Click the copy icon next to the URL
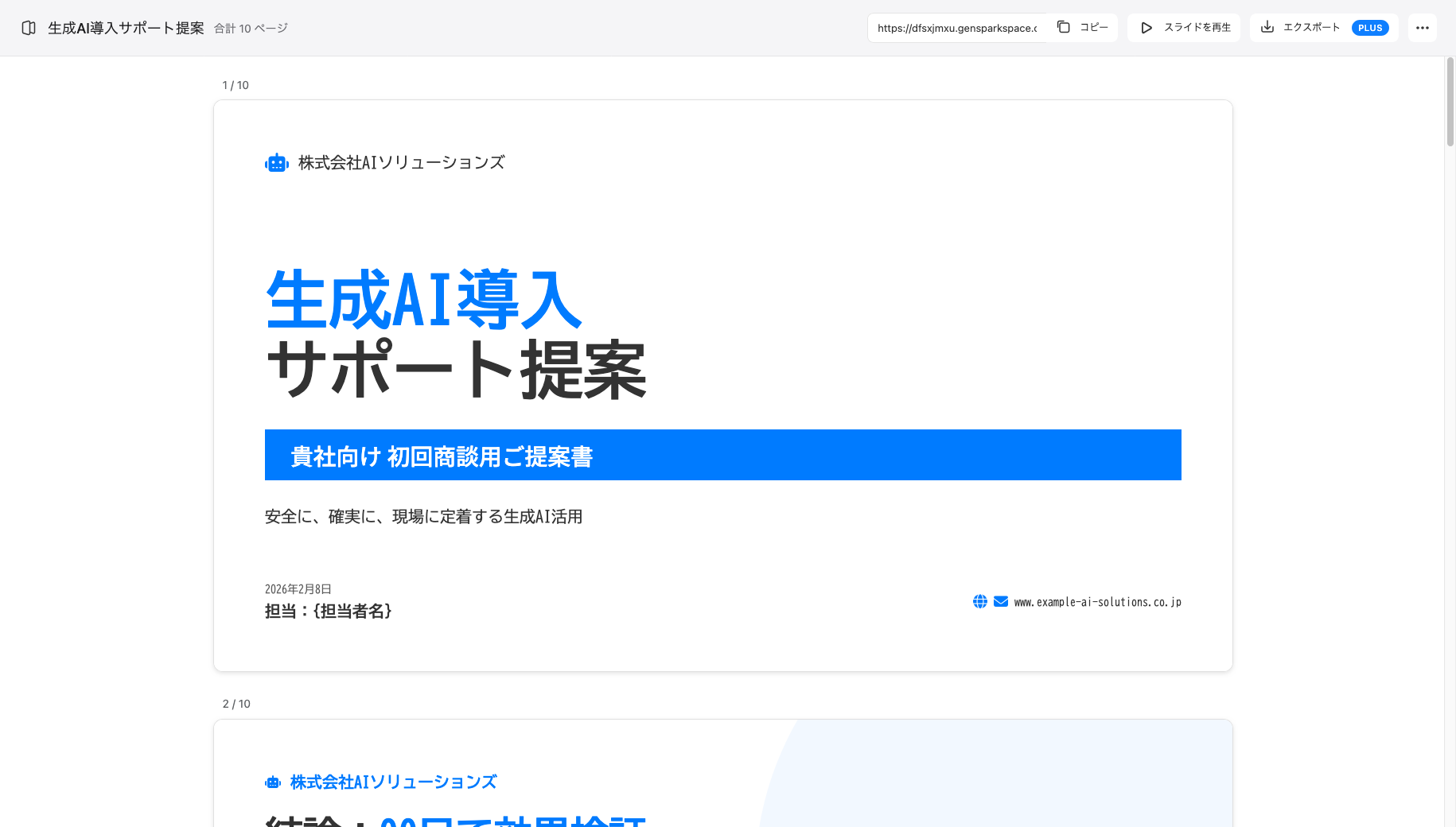1456x827 pixels. tap(1064, 27)
